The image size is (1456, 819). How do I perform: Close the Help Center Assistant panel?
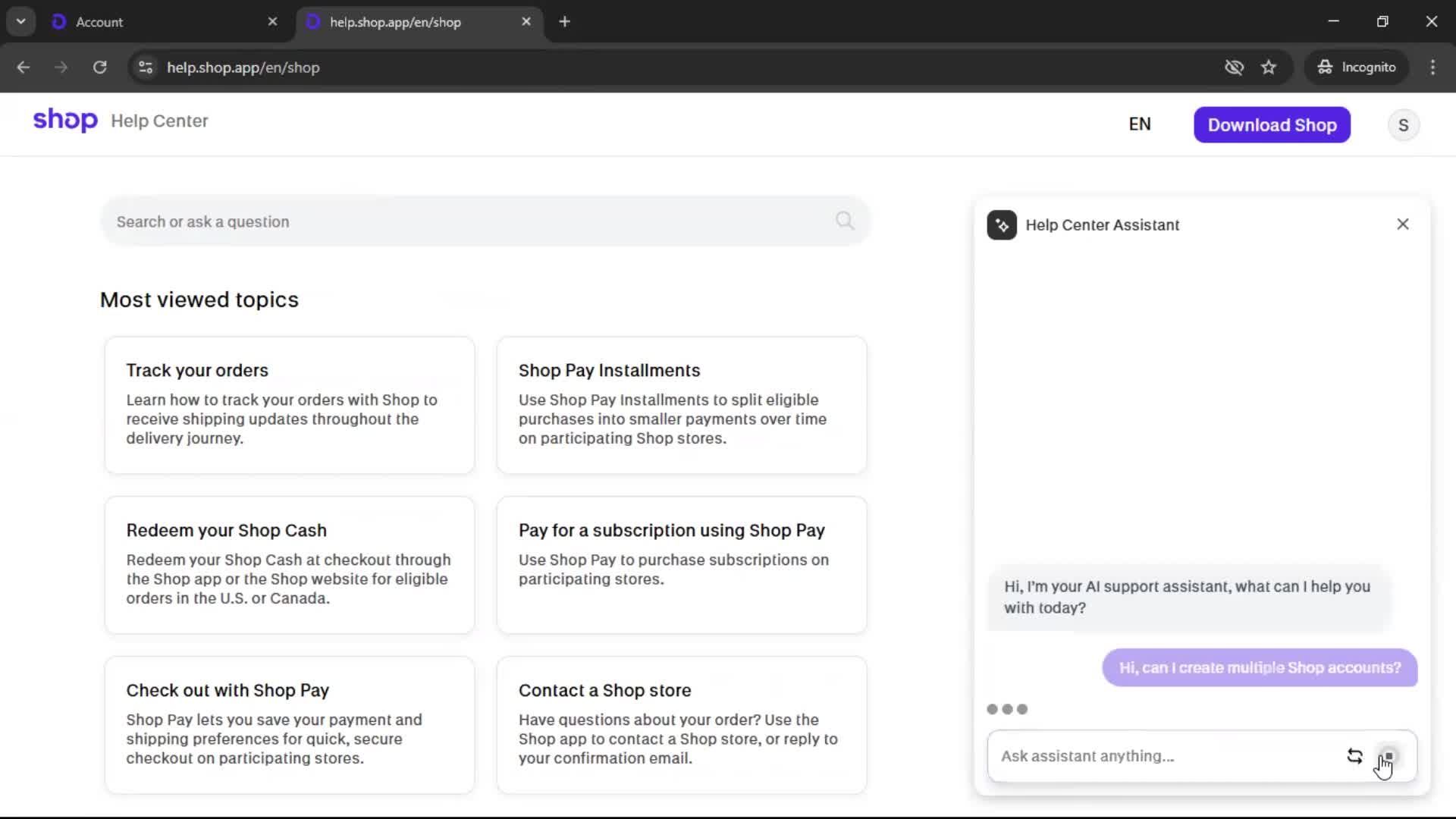(x=1403, y=224)
